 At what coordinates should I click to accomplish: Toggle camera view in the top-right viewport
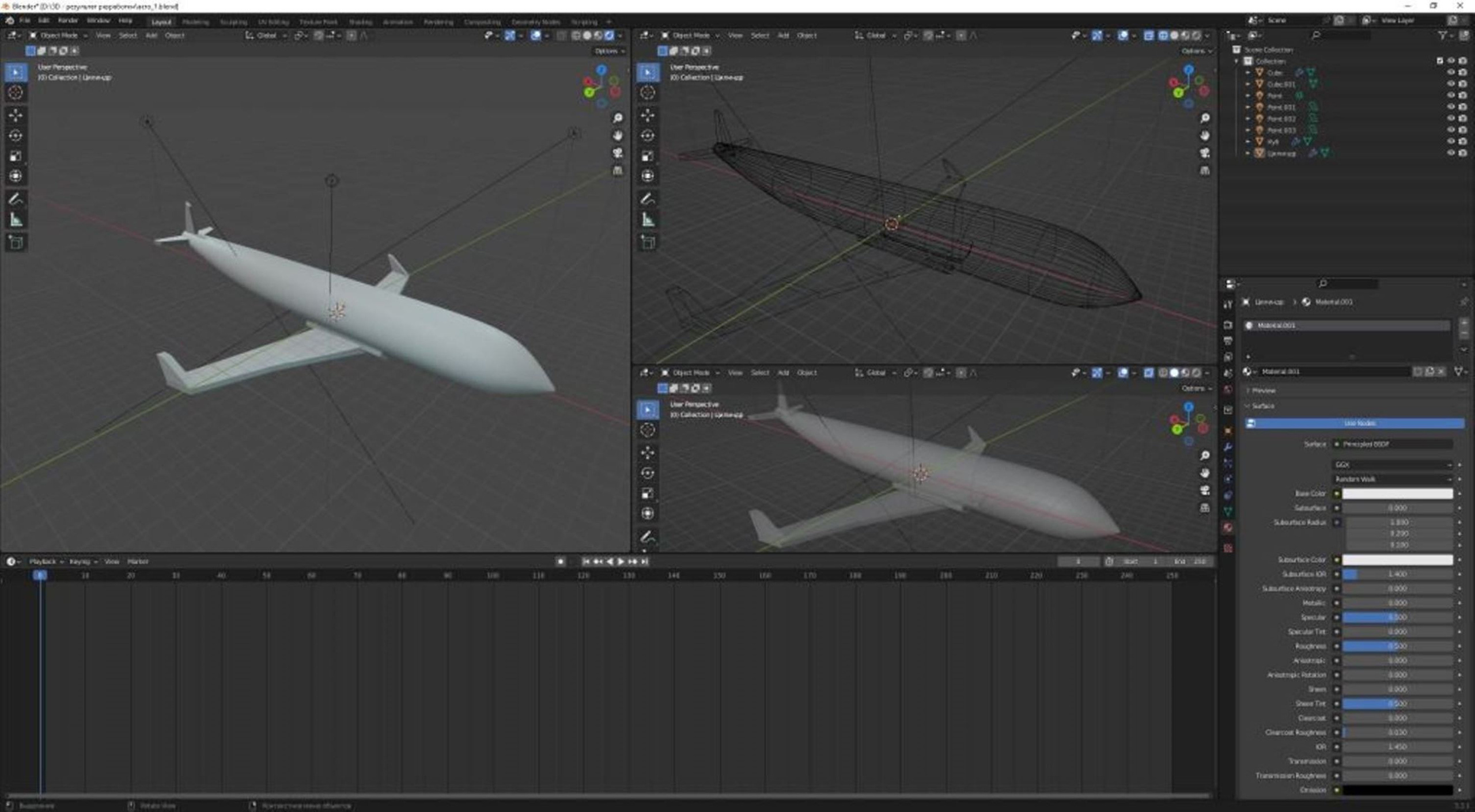click(1205, 153)
